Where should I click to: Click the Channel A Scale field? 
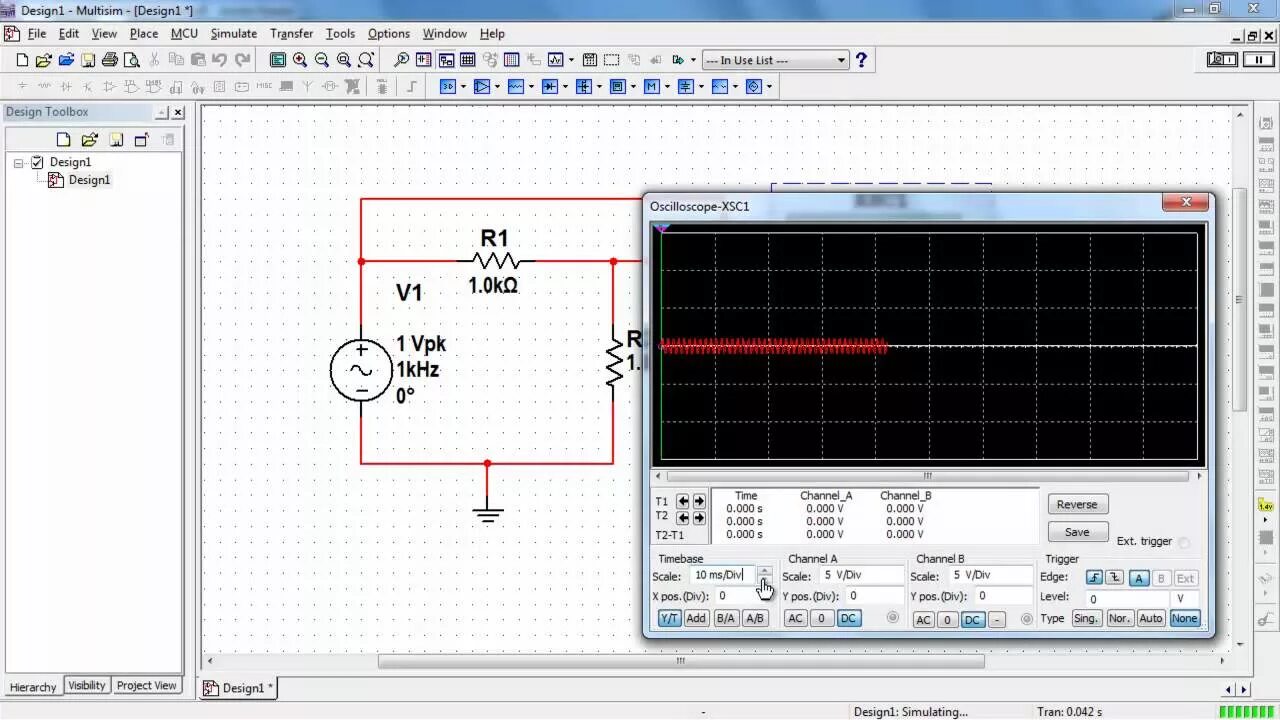[x=861, y=576]
